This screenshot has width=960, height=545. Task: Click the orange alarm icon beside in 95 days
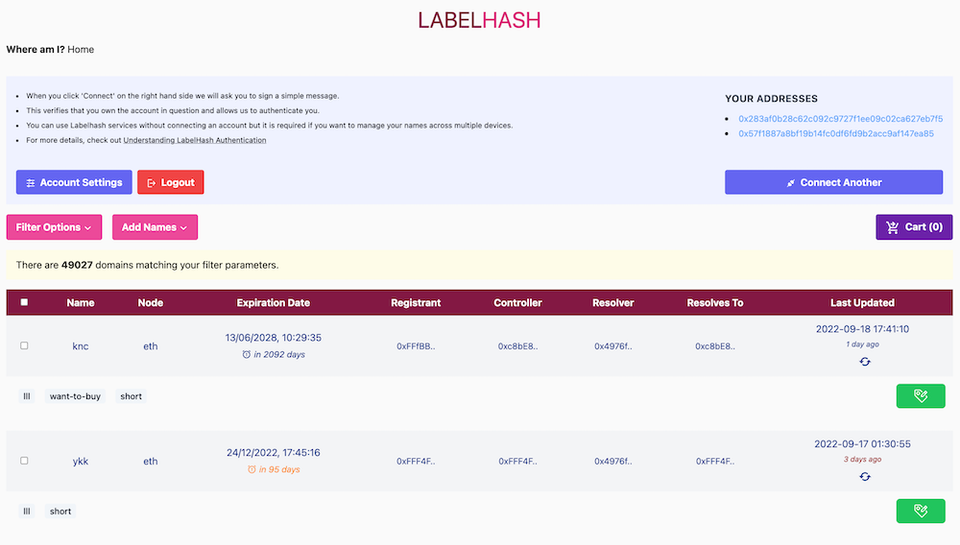[x=251, y=470]
